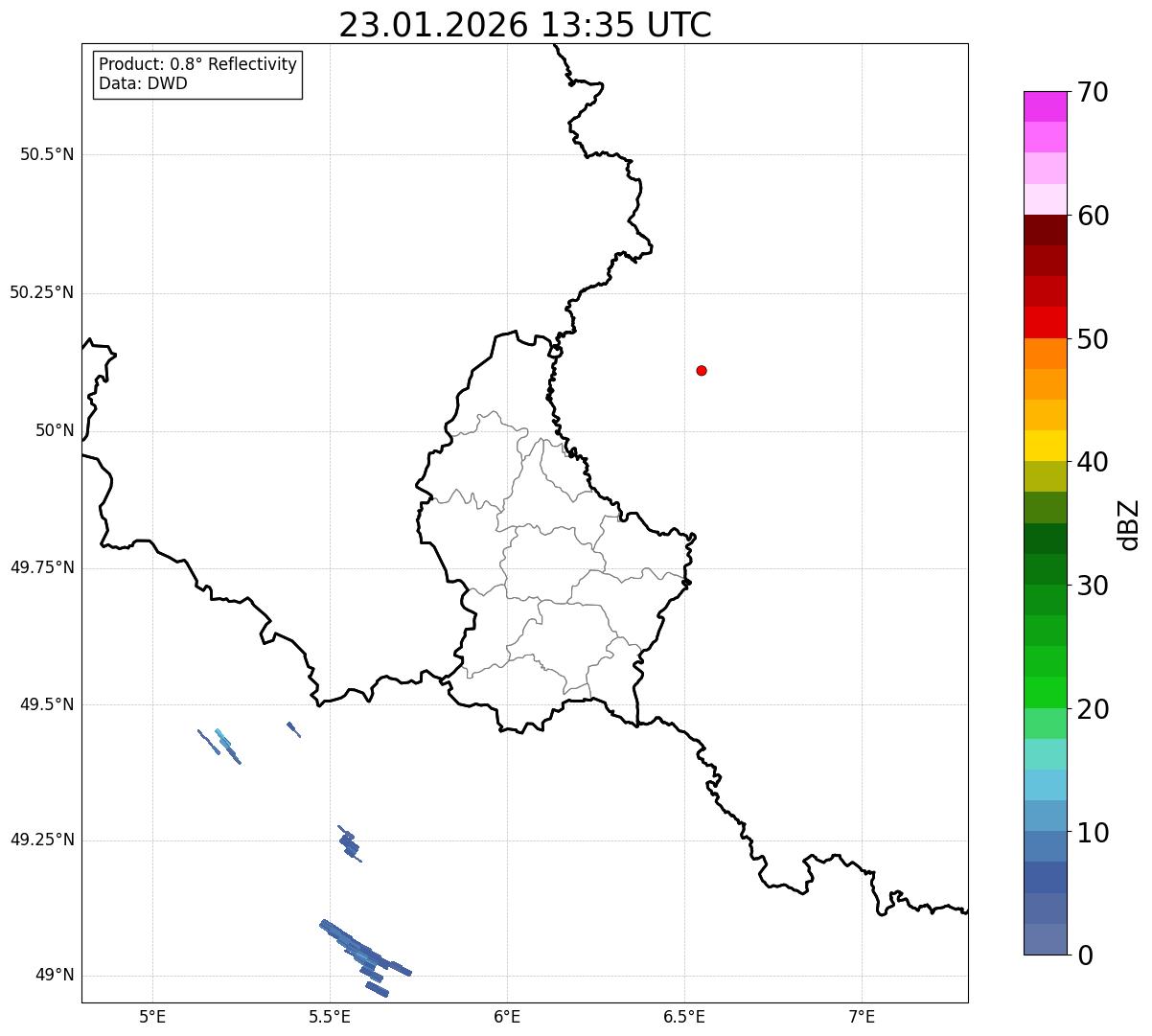Click the 49.25°N latitude label
This screenshot has width=1152, height=1036.
[x=41, y=840]
